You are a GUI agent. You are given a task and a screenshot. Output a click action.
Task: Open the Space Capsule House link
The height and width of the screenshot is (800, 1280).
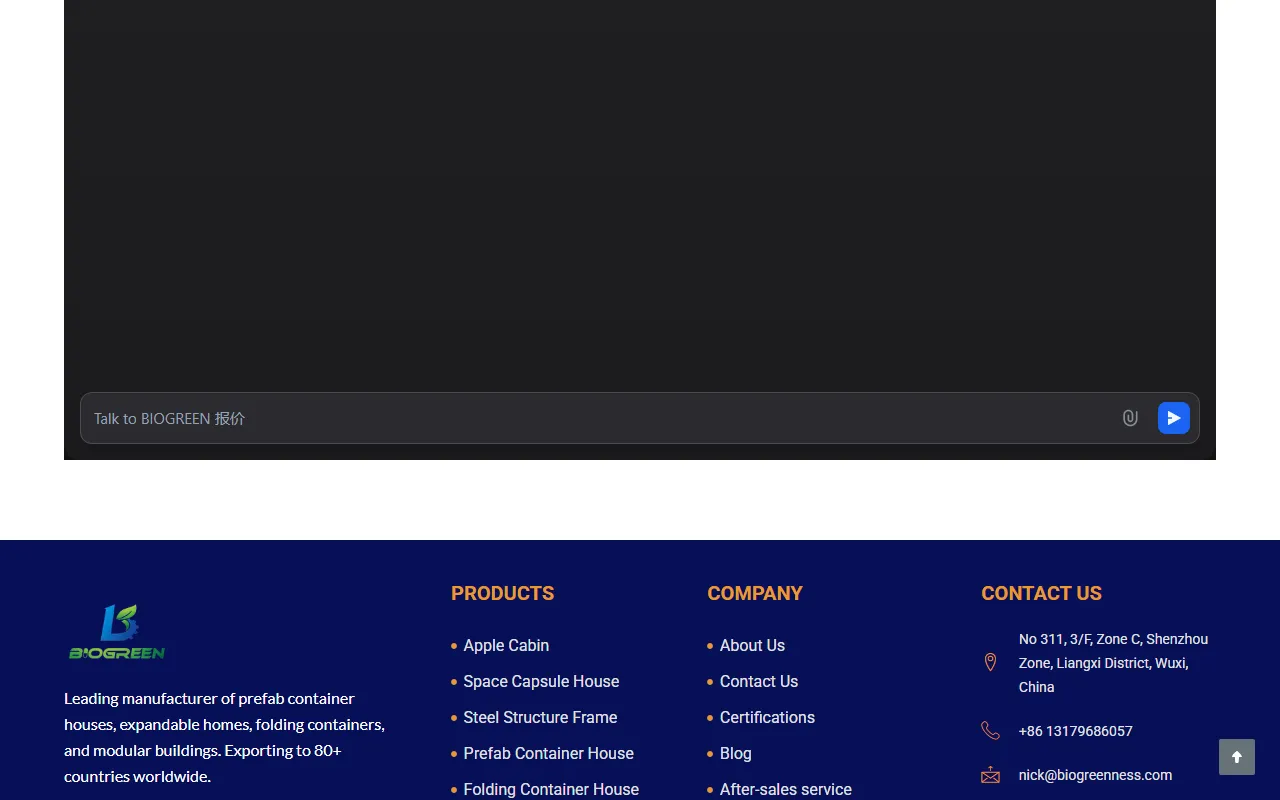pyautogui.click(x=541, y=681)
